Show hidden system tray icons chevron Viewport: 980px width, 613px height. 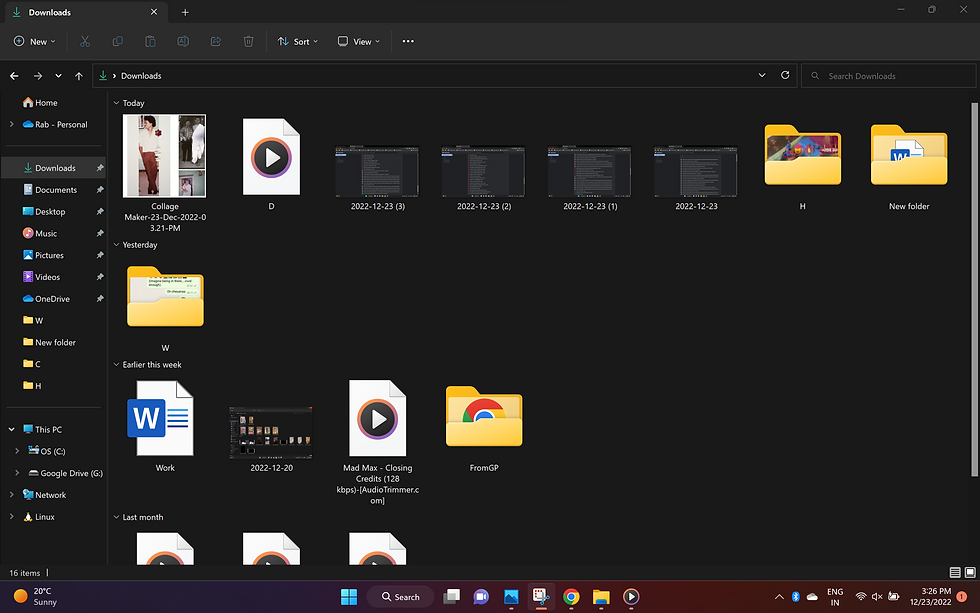779,597
